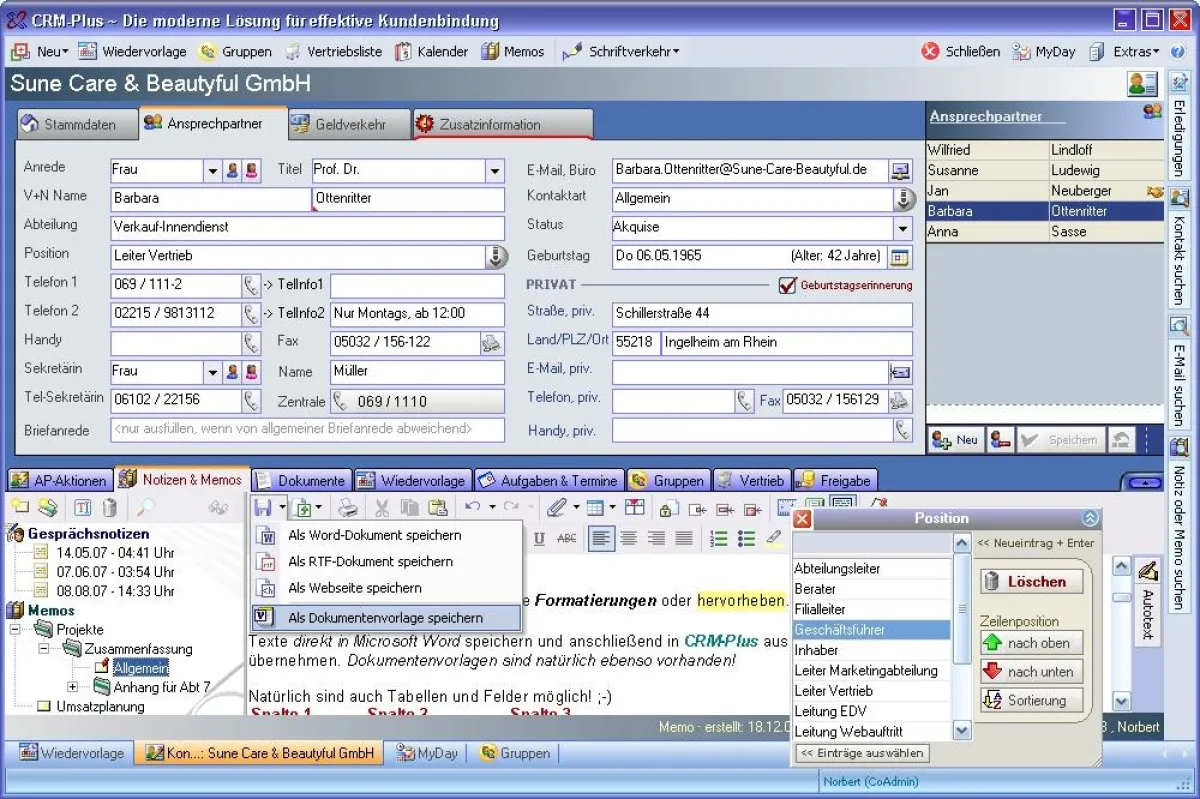The width and height of the screenshot is (1200, 799).
Task: Open the Kalender from top toolbar
Action: (x=431, y=51)
